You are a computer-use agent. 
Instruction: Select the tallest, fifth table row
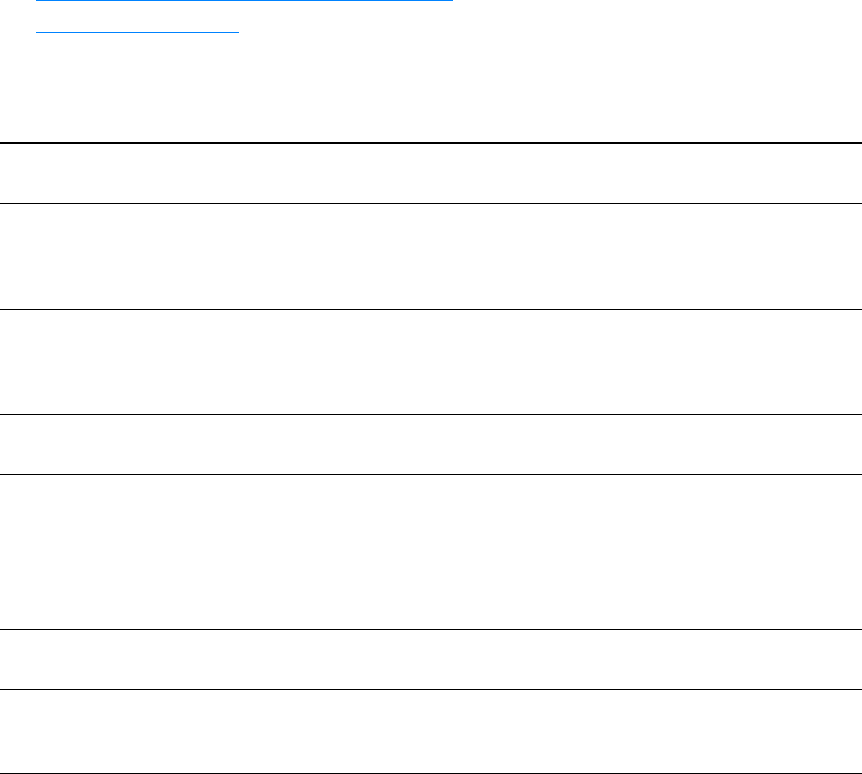(x=430, y=551)
